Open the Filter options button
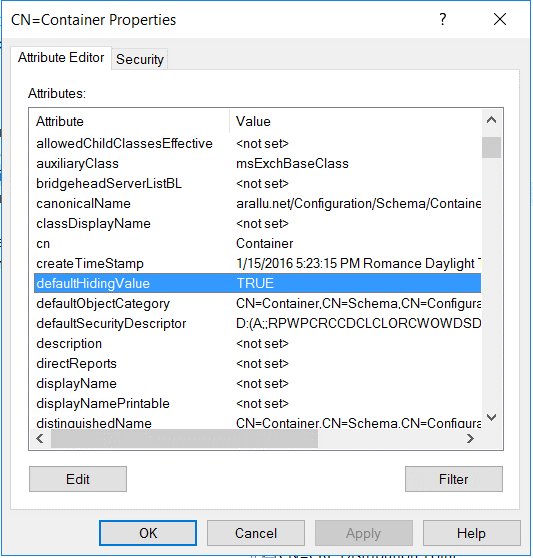 click(454, 479)
